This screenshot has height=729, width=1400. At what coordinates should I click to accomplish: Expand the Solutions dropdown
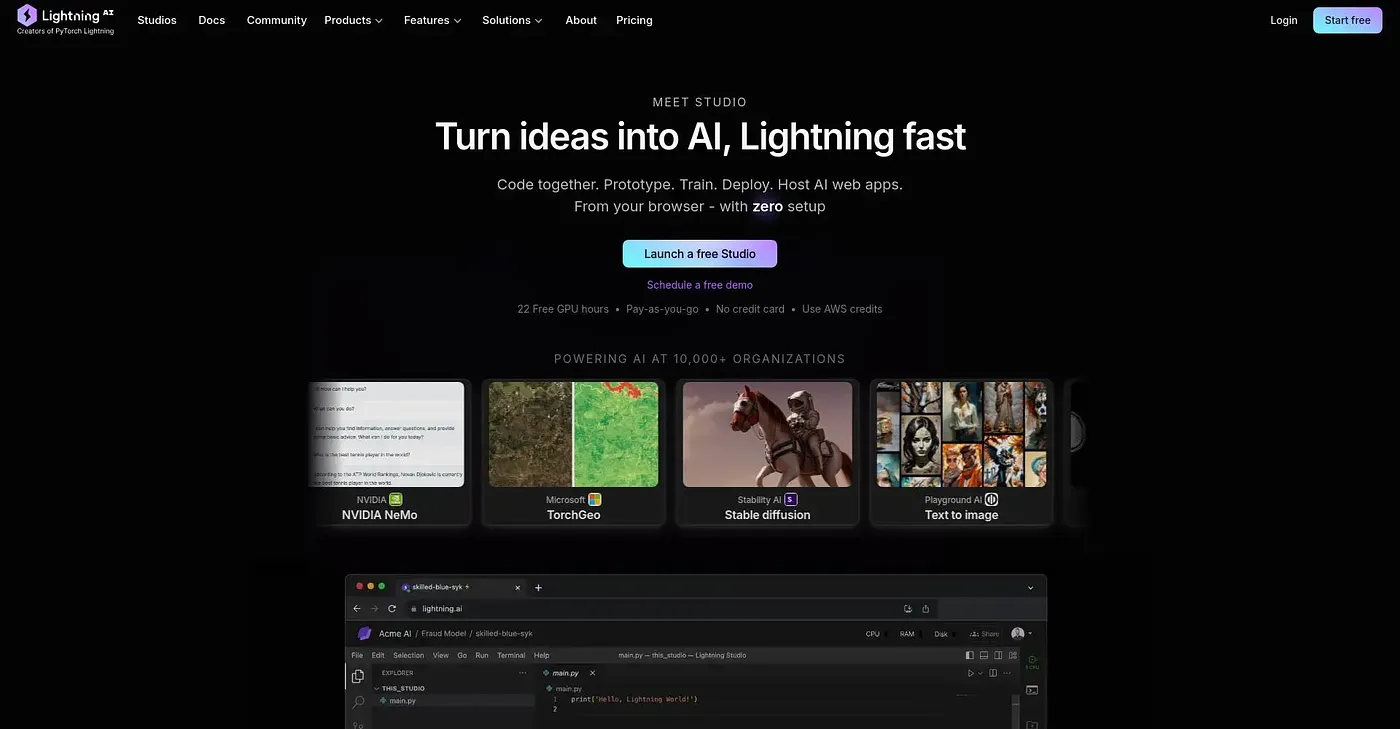pyautogui.click(x=512, y=20)
